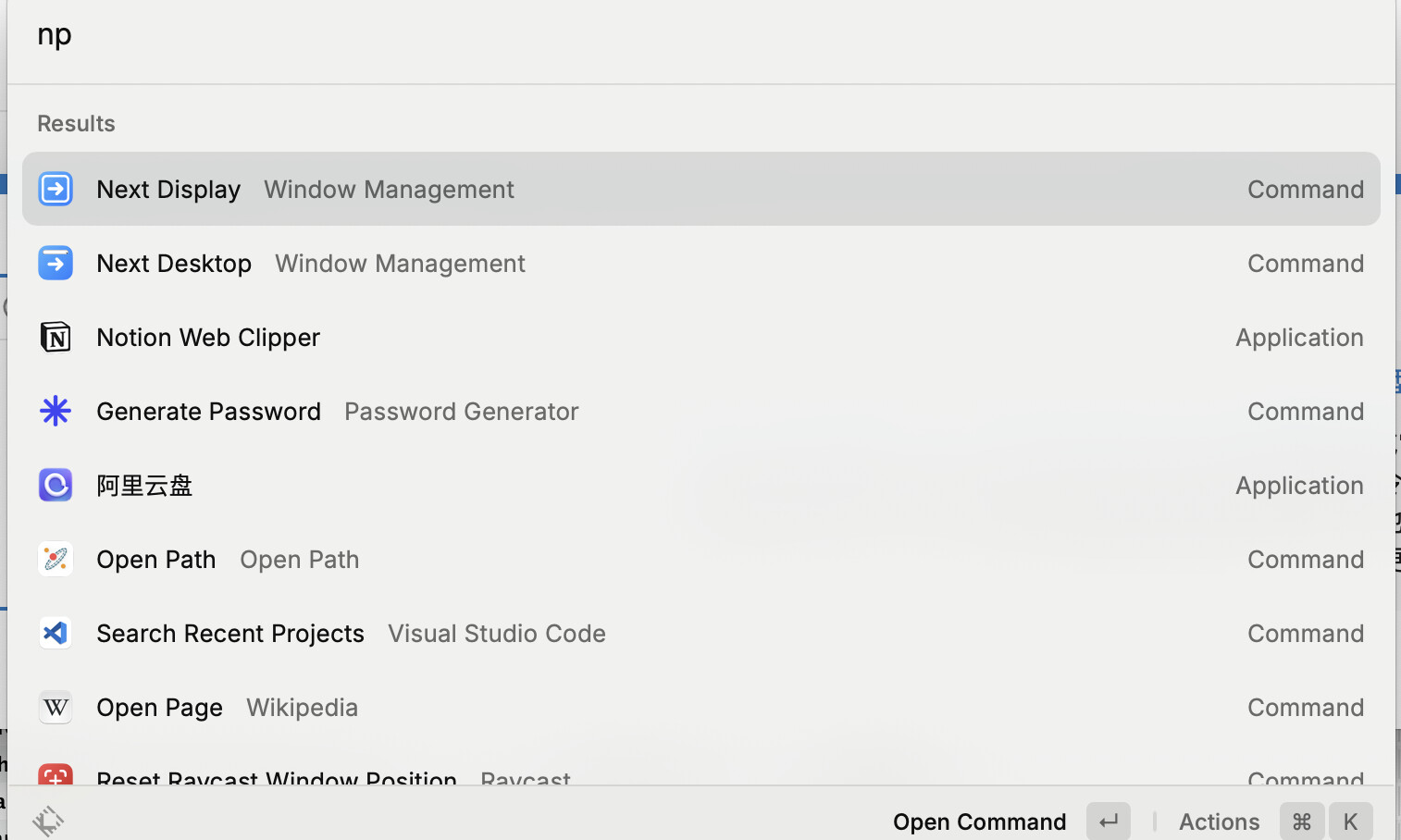Select the Next Desktop result
The image size is (1401, 840).
[700, 263]
